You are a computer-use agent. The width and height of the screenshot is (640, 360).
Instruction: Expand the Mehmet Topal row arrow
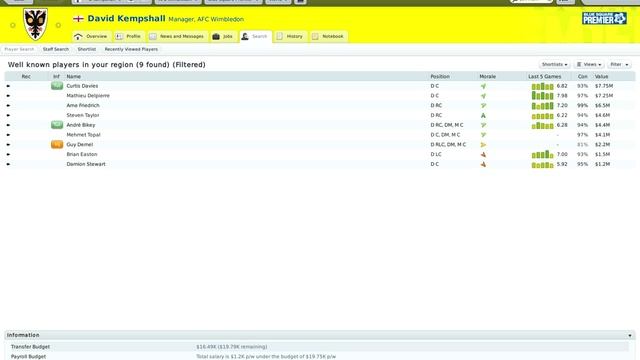(x=8, y=135)
